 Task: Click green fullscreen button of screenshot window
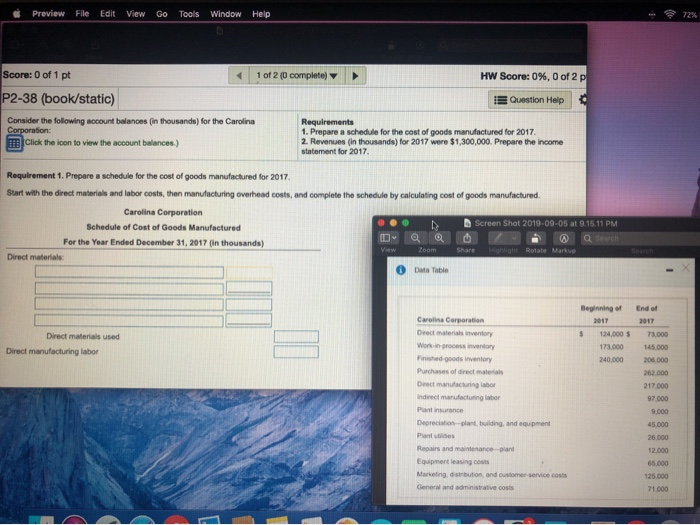[x=405, y=223]
